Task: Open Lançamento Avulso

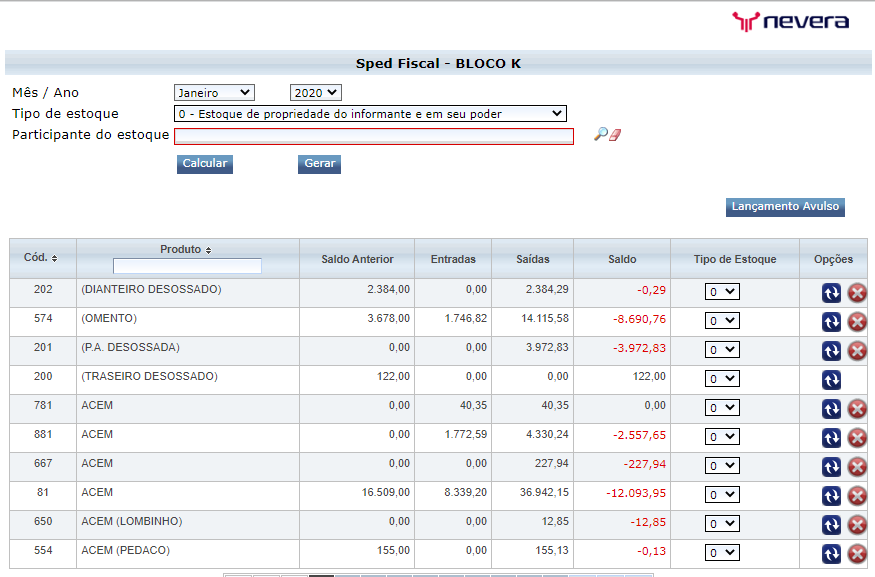Action: point(785,207)
